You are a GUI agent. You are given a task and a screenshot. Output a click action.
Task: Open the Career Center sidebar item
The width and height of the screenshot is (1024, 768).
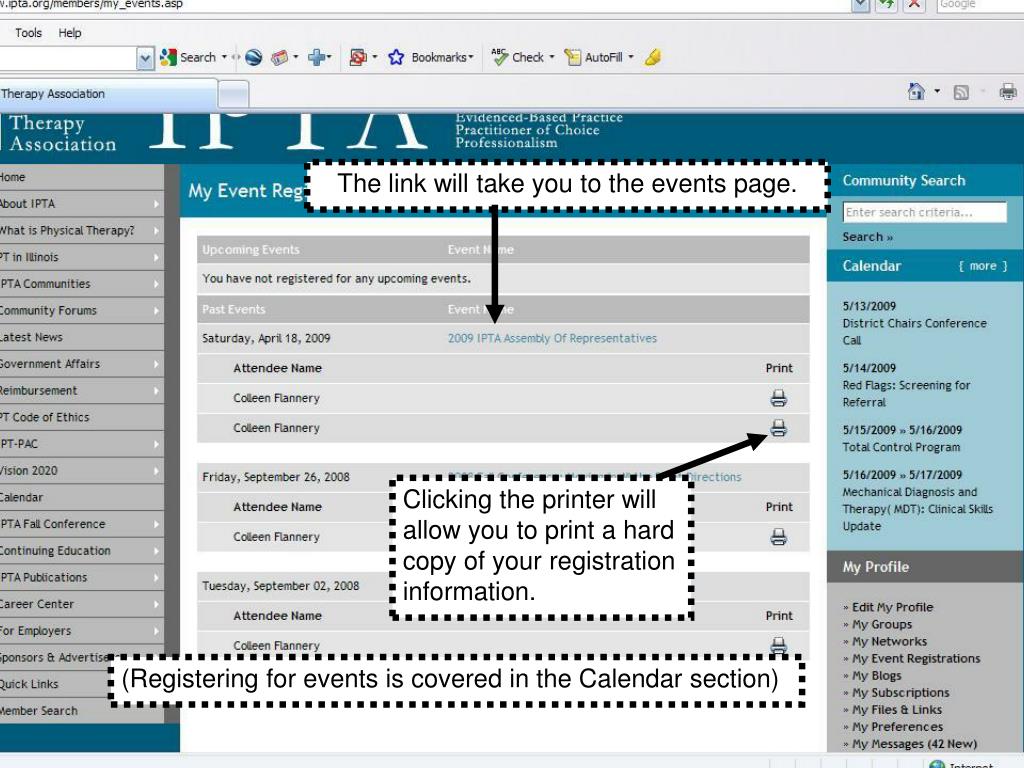tap(82, 604)
